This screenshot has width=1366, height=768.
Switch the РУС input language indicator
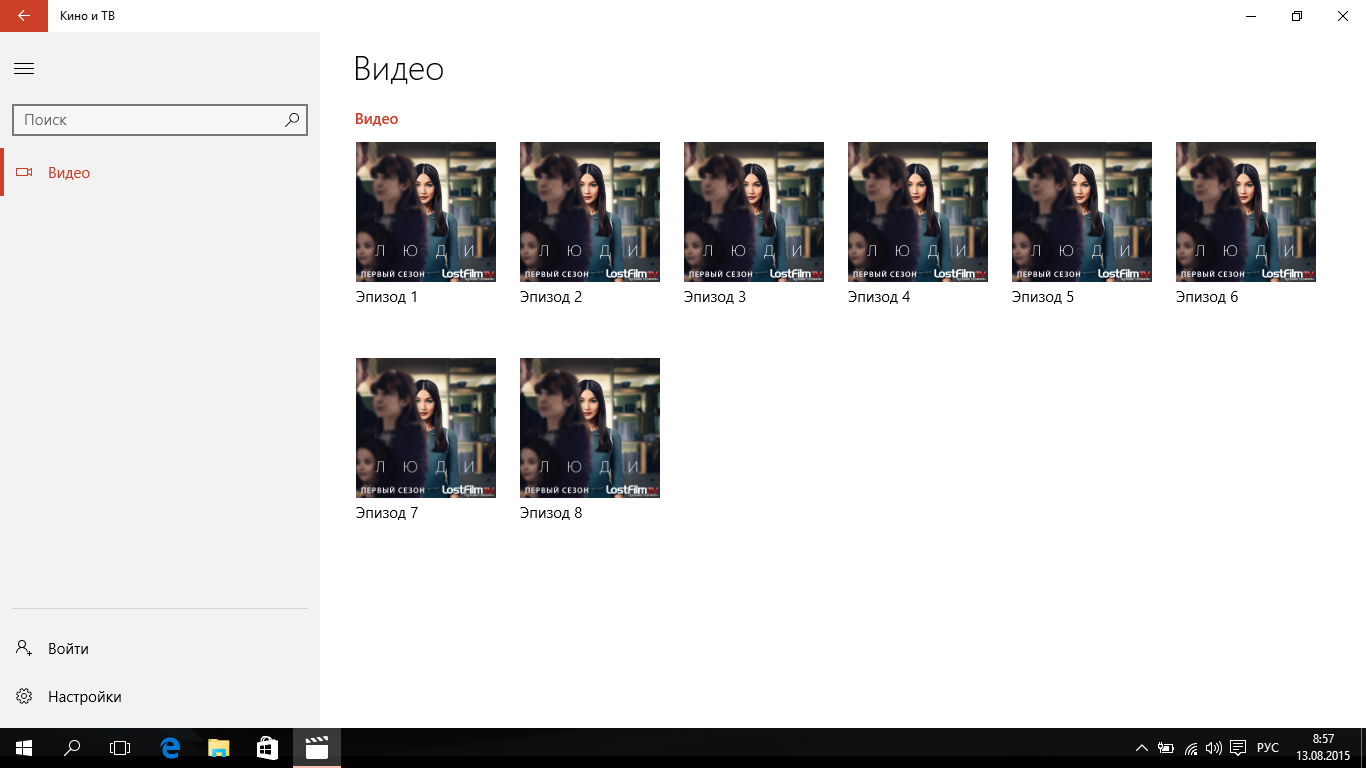pos(1268,748)
